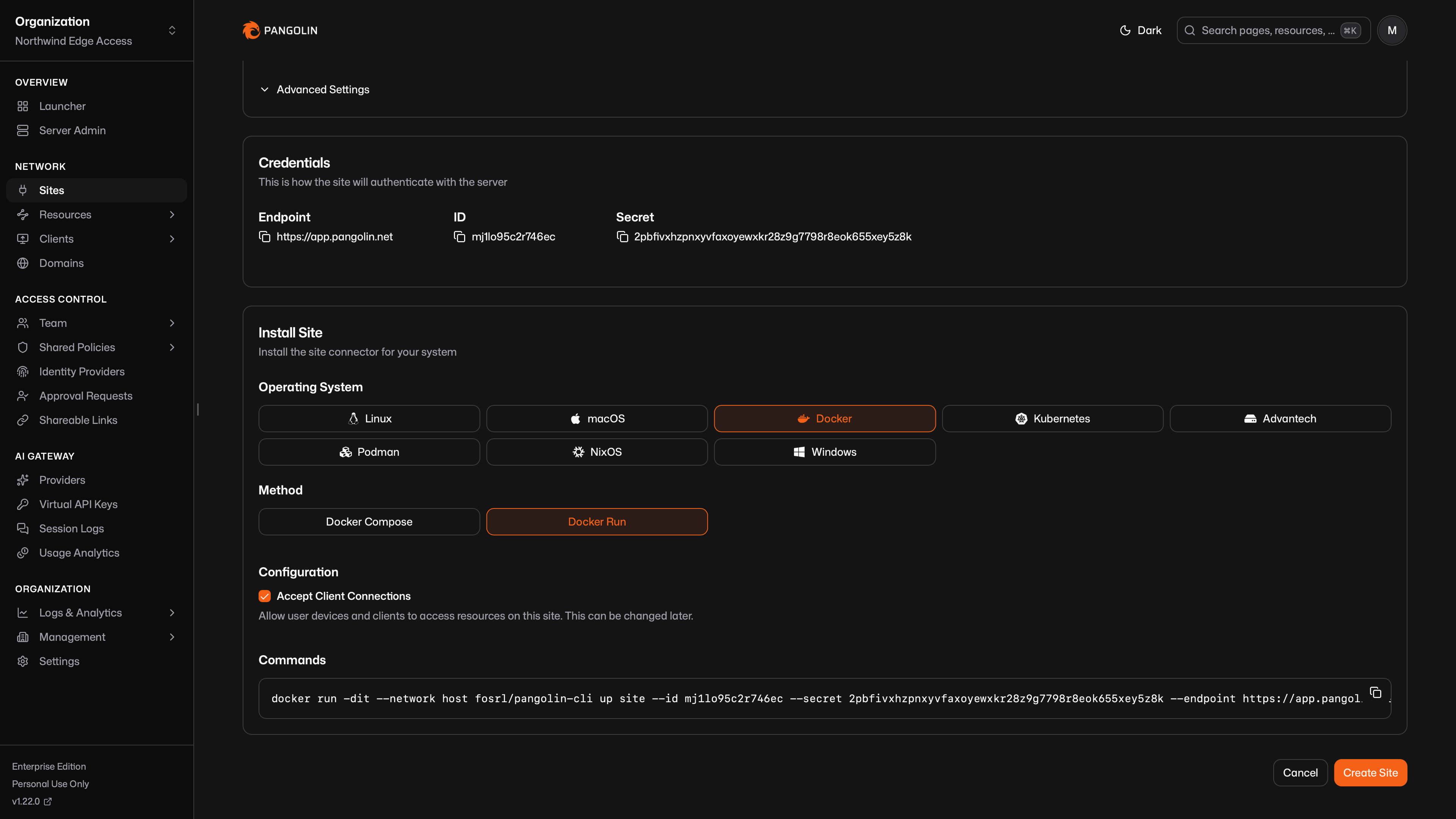Expand the Team submenu chevron
This screenshot has width=1456, height=819.
pyautogui.click(x=172, y=323)
